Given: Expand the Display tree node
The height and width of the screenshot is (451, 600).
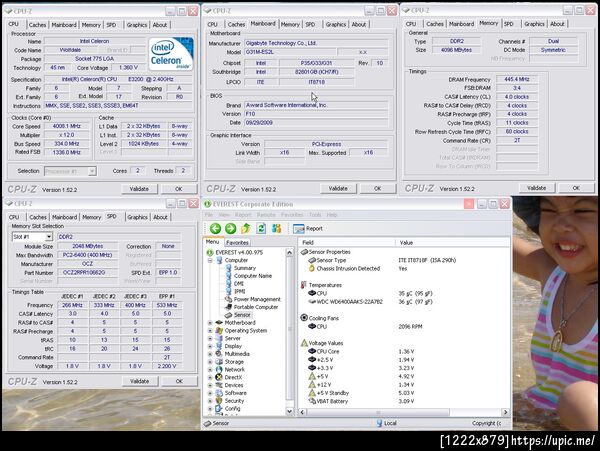Looking at the screenshot, I should [210, 346].
